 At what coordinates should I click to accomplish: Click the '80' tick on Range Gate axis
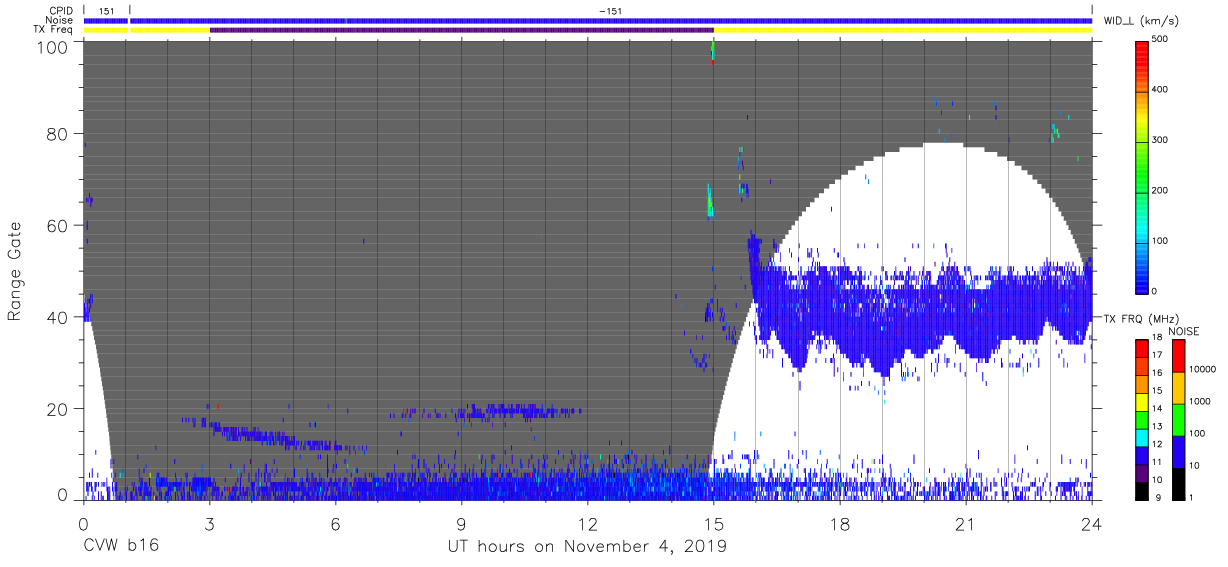[57, 134]
